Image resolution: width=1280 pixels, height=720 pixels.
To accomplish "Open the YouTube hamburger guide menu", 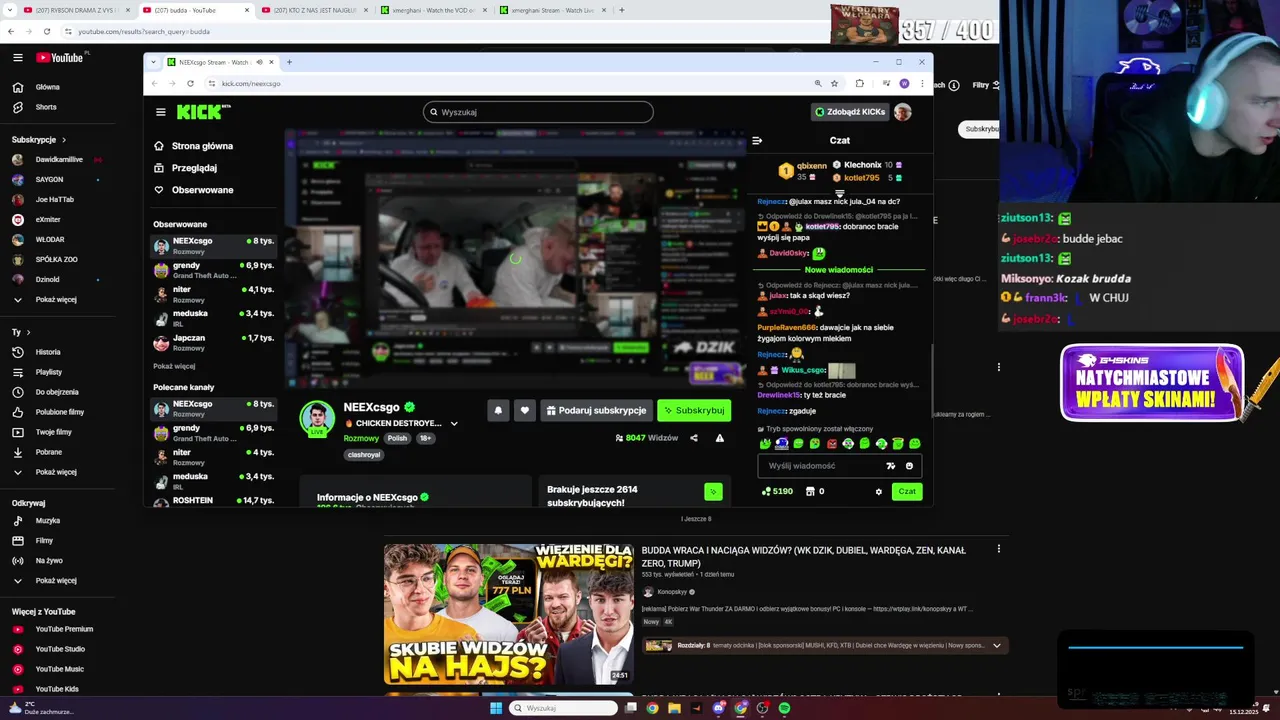I will pyautogui.click(x=17, y=58).
